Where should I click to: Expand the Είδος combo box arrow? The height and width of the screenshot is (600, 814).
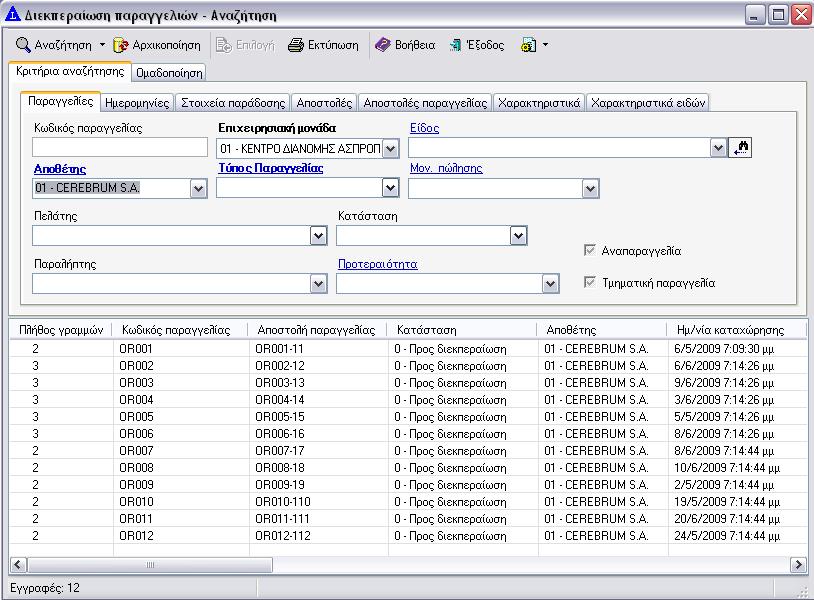point(718,148)
